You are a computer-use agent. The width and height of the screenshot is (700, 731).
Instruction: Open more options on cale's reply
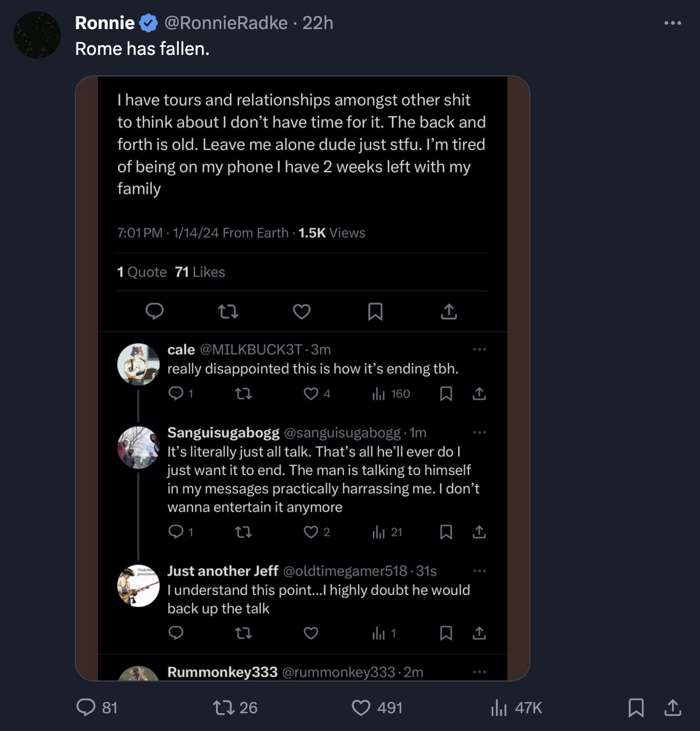[479, 349]
